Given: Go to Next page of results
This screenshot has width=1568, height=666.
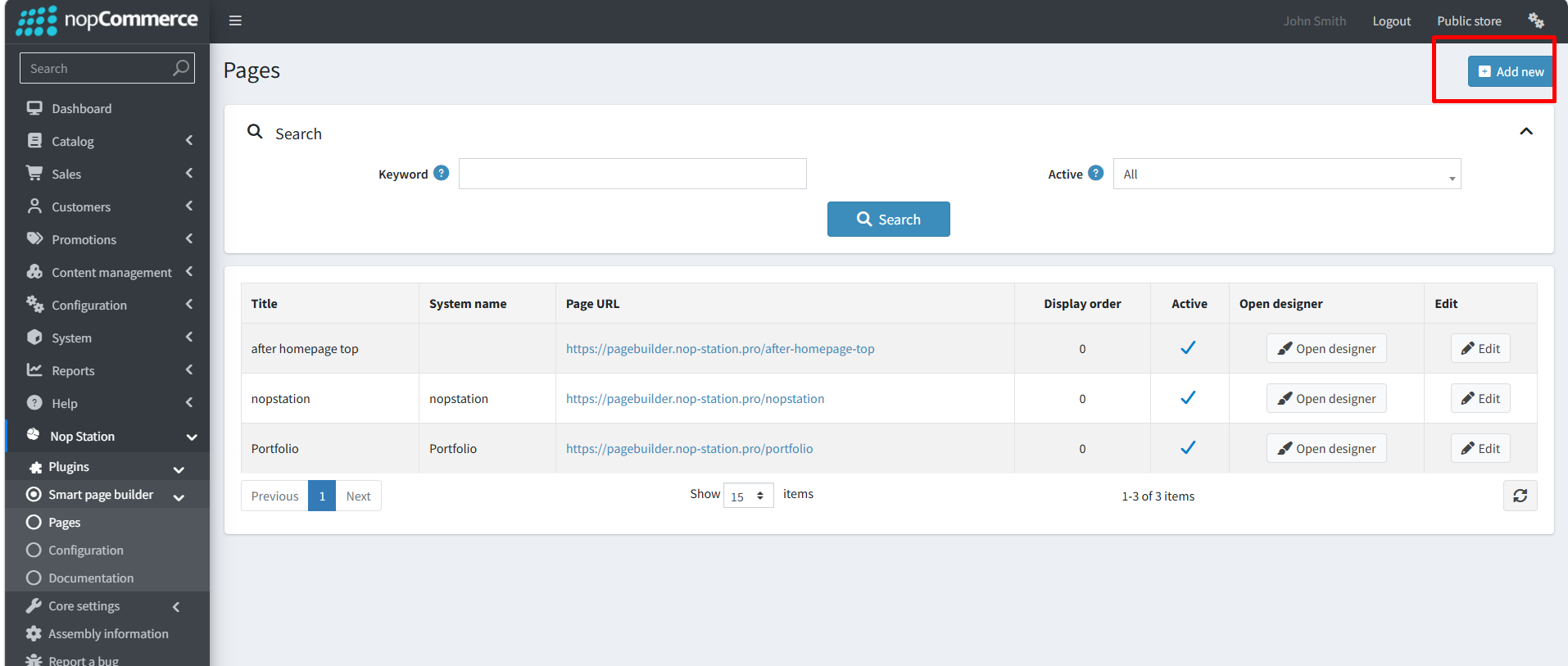Looking at the screenshot, I should [358, 496].
